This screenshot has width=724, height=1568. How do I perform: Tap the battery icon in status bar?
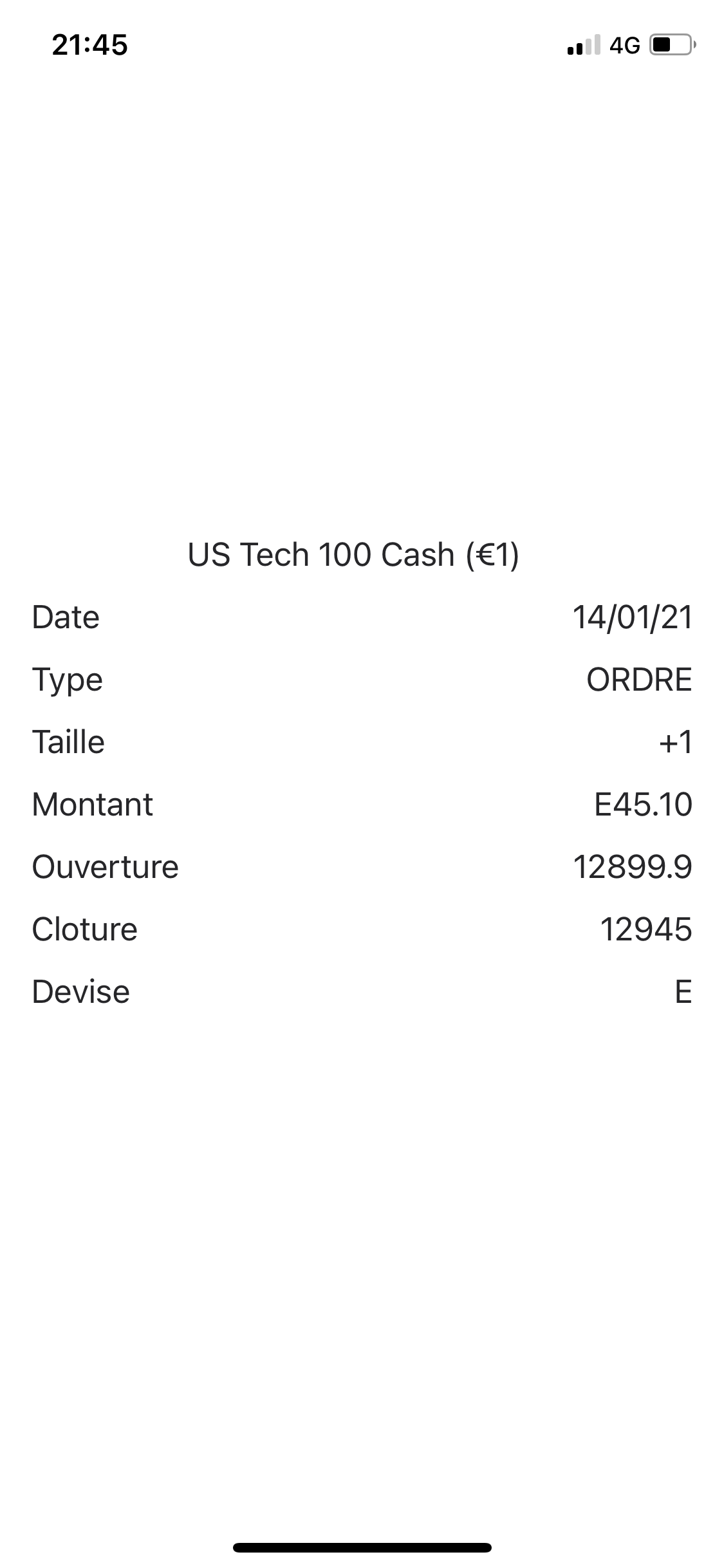click(x=672, y=45)
